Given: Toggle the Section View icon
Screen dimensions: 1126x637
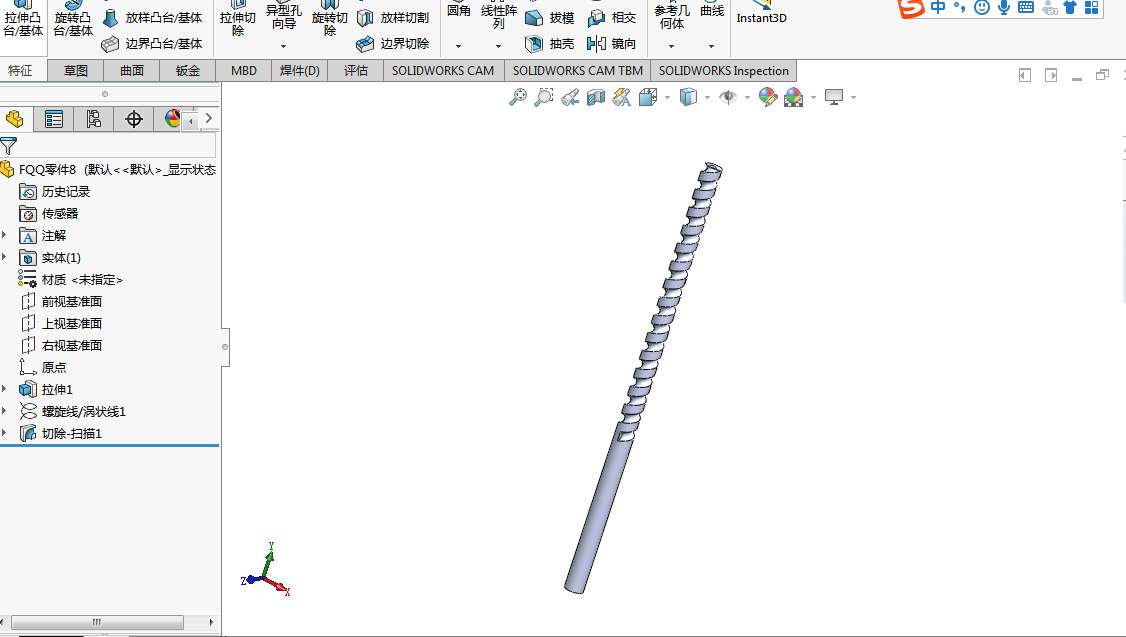Looking at the screenshot, I should click(x=596, y=97).
